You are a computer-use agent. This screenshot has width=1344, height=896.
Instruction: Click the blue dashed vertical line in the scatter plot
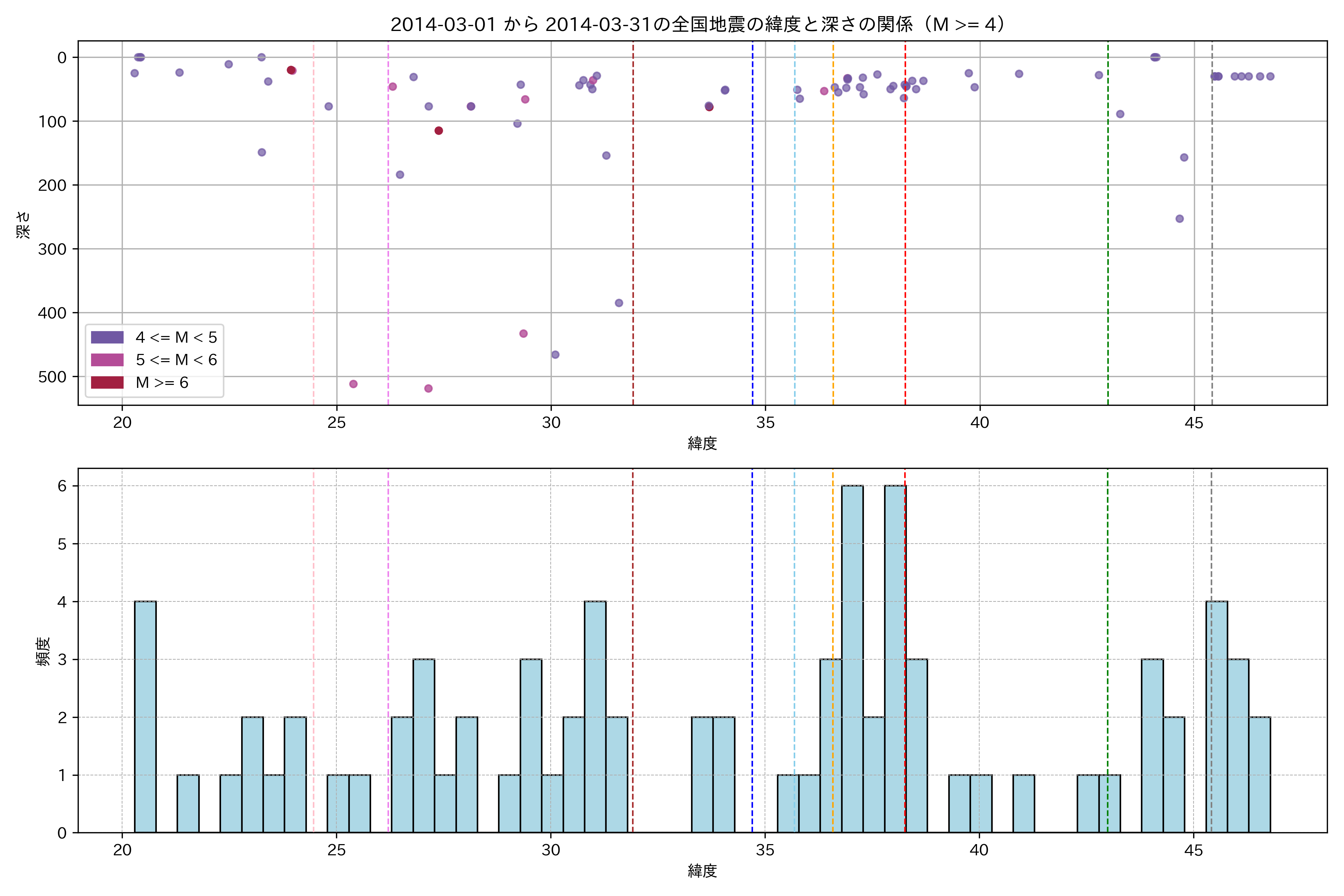(x=752, y=228)
